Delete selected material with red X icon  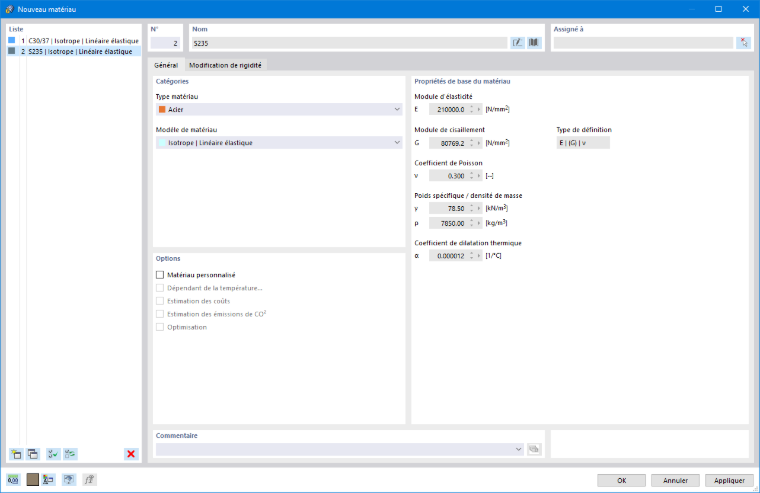131,454
